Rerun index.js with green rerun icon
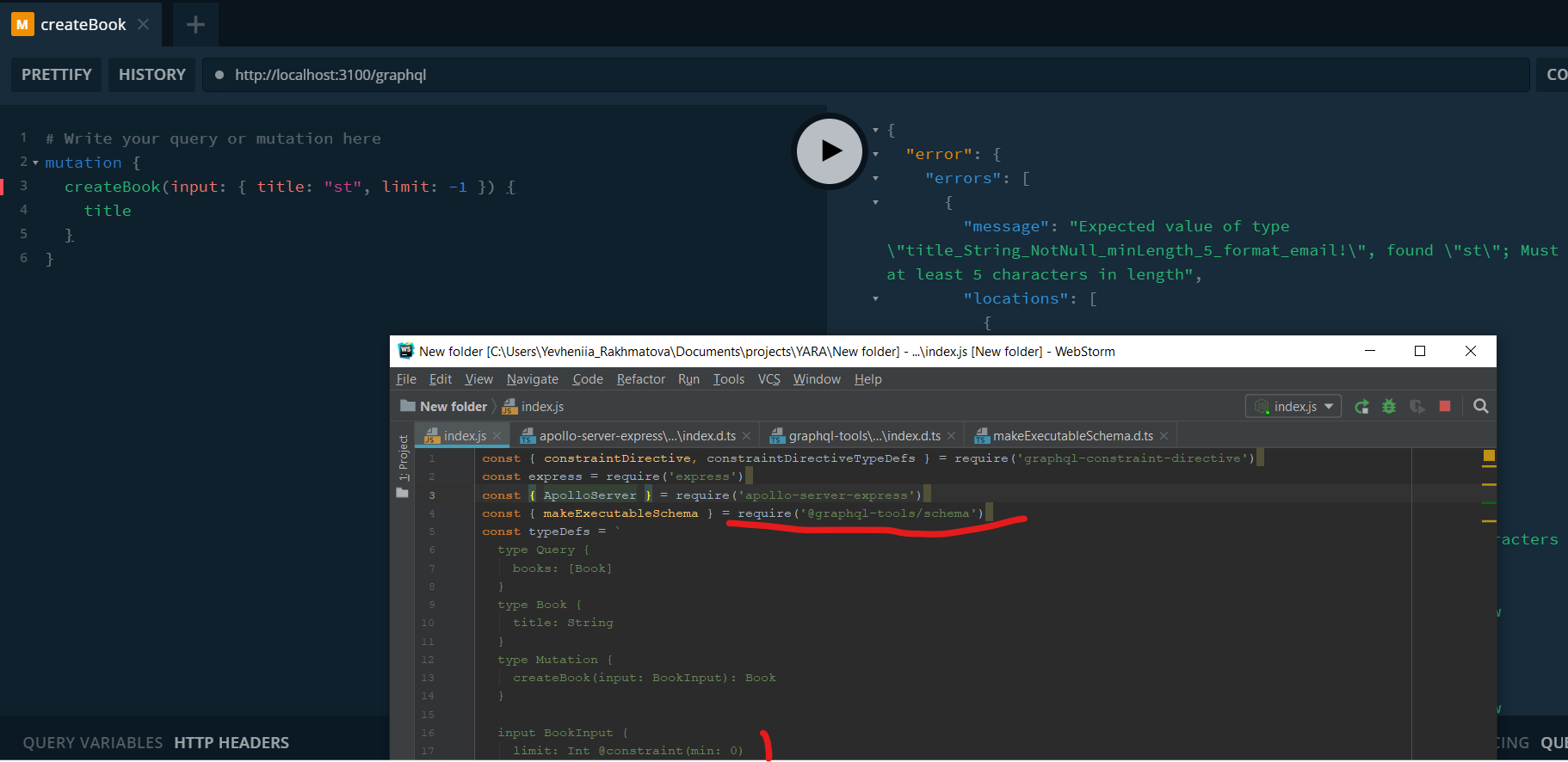Image resolution: width=1568 pixels, height=762 pixels. click(1361, 406)
